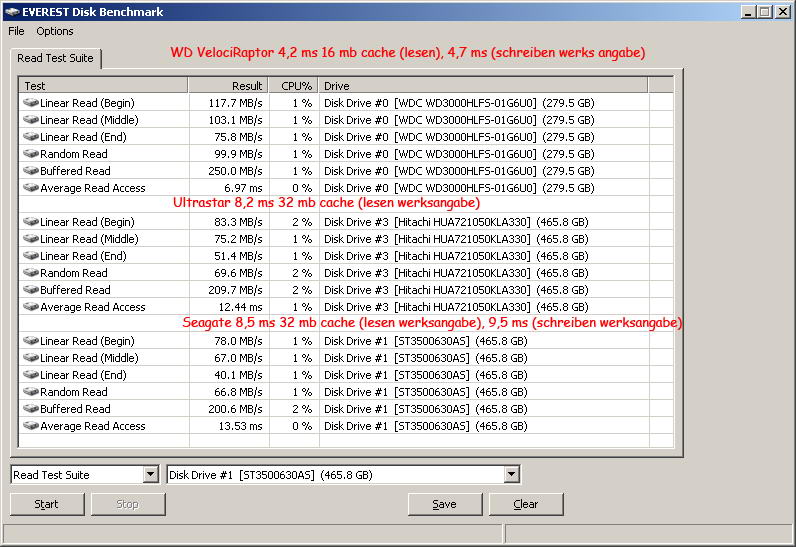Click the Disk Drive #1 [ST3500630AS] combo box field

click(343, 475)
